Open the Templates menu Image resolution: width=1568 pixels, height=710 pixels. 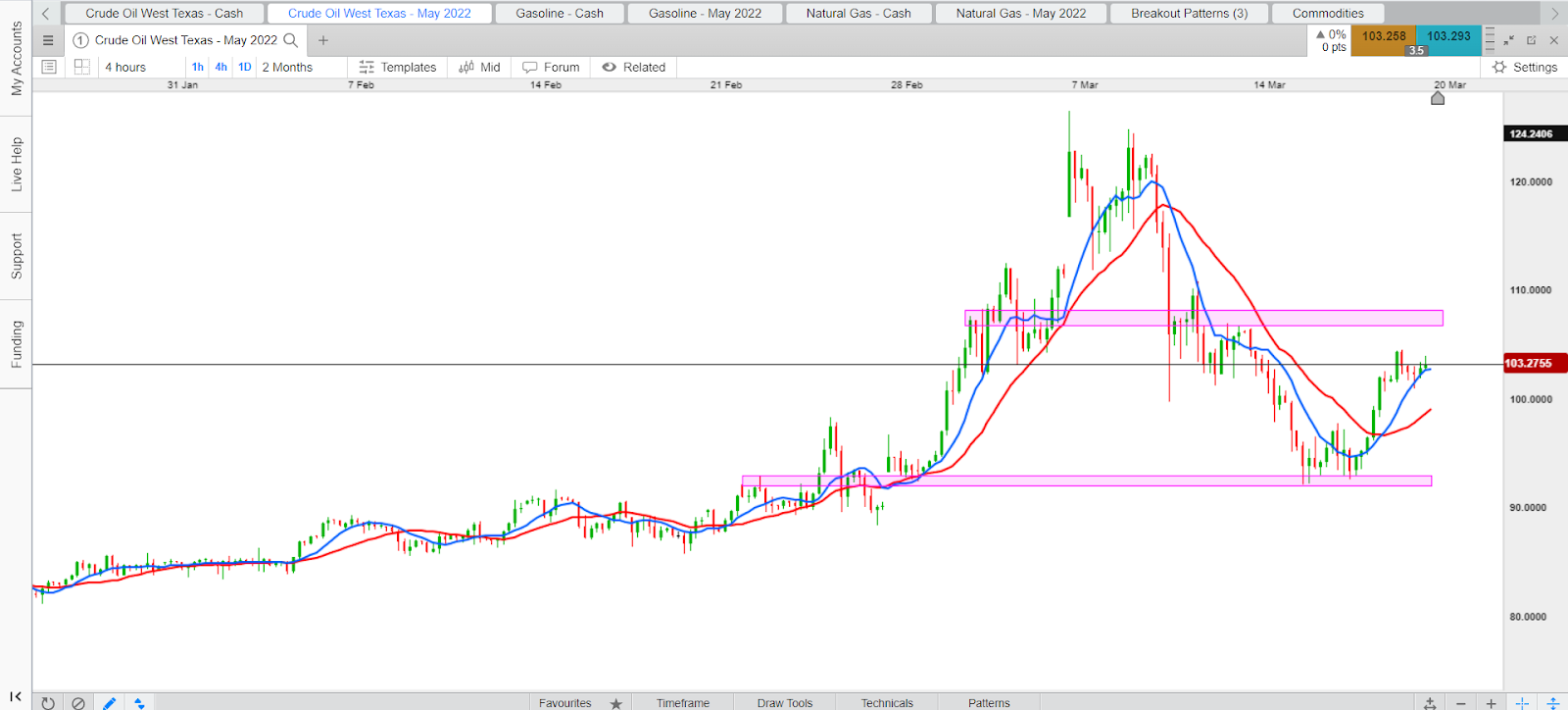coord(398,67)
